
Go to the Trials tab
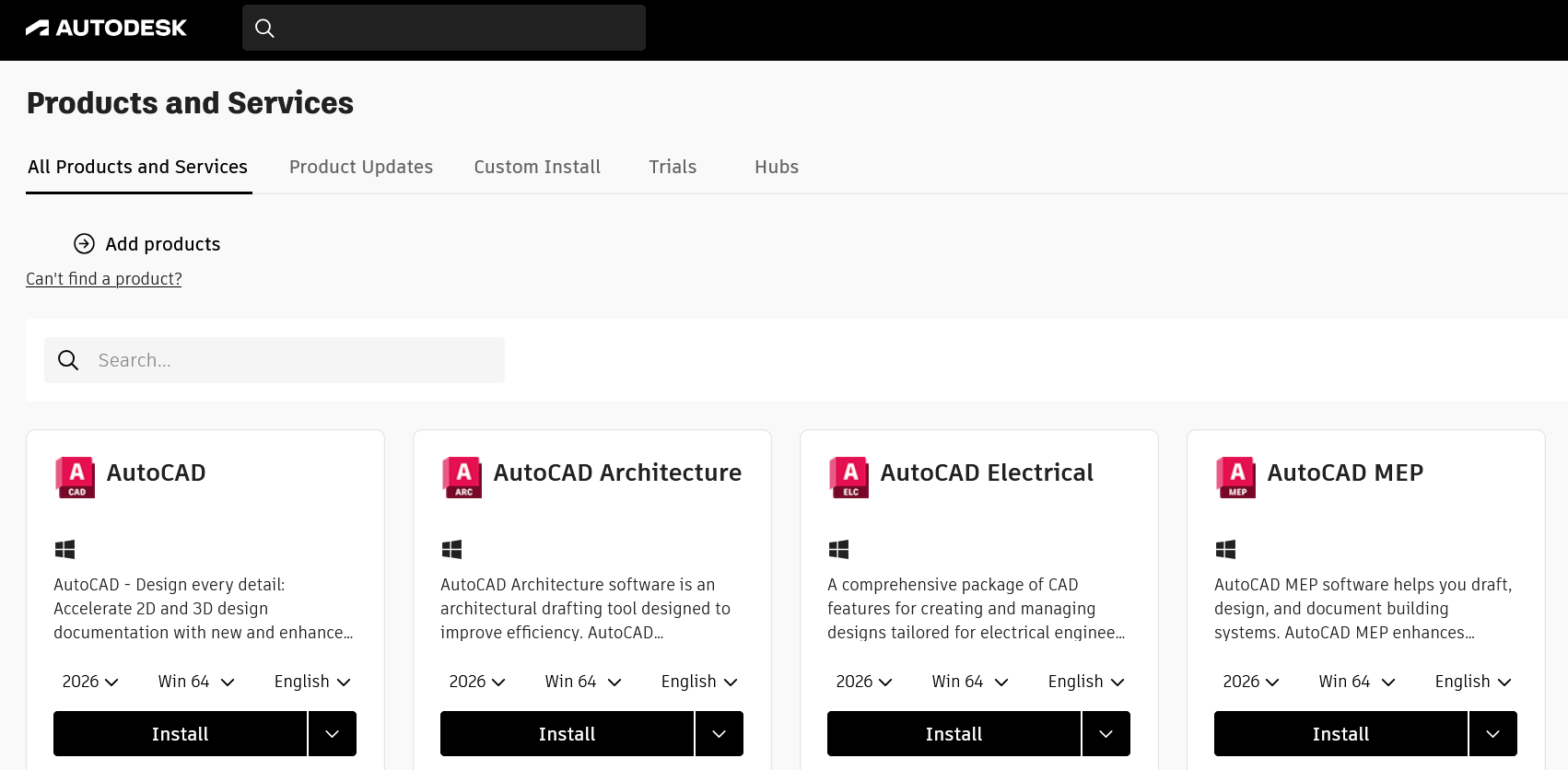(x=673, y=167)
